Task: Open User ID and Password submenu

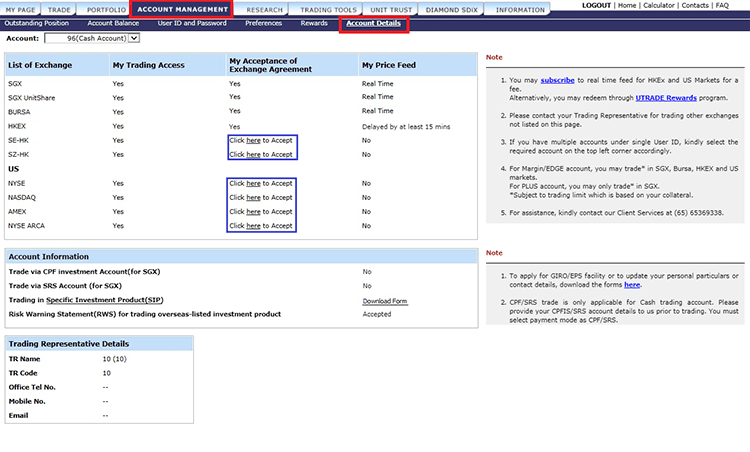Action: click(x=192, y=23)
